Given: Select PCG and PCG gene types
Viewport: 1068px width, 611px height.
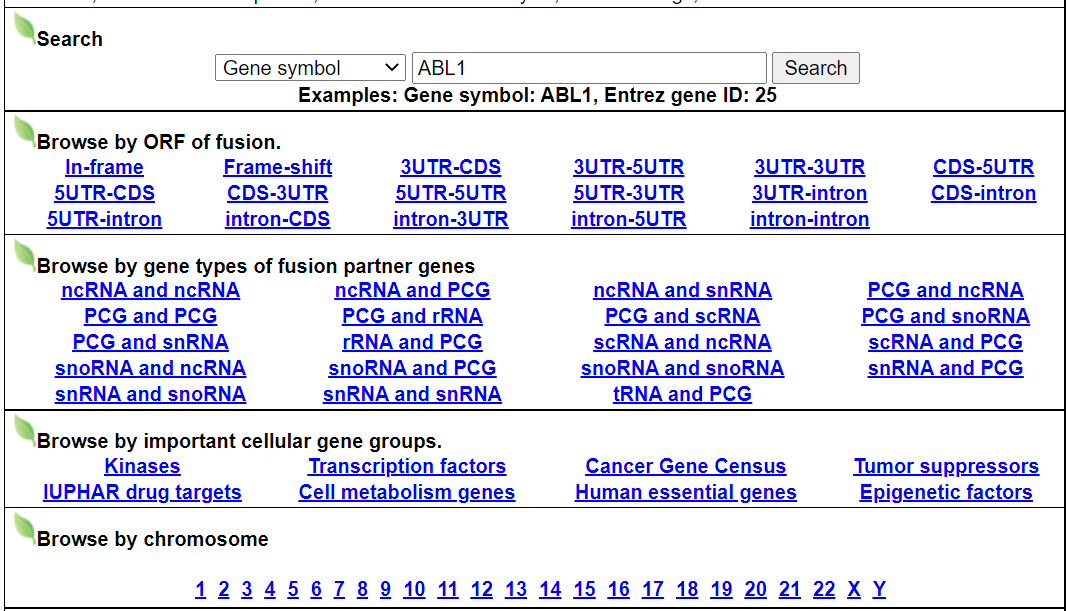Looking at the screenshot, I should click(150, 316).
